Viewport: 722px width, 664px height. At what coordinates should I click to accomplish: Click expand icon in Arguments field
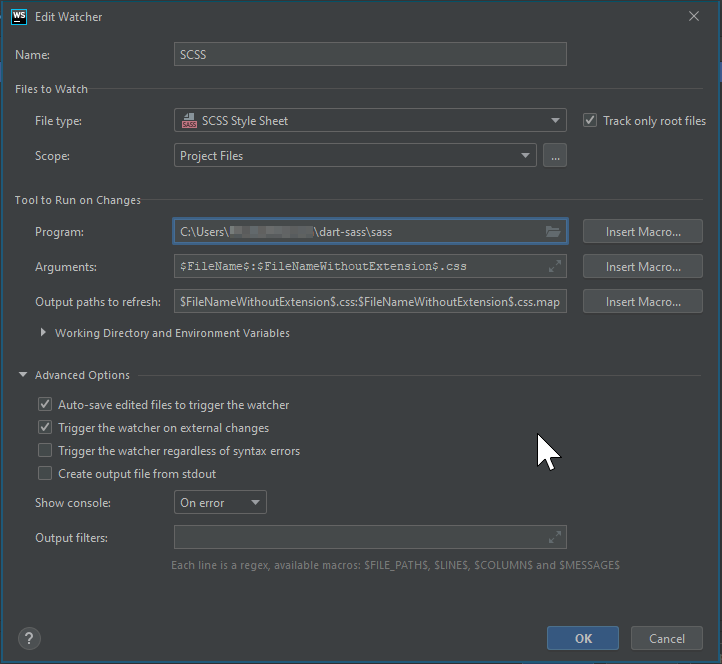555,267
